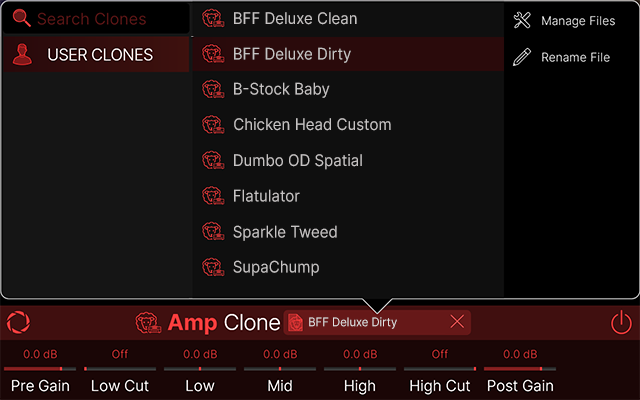Click the refresh cycle icon at bottom left
Image resolution: width=640 pixels, height=400 pixels.
[18, 322]
